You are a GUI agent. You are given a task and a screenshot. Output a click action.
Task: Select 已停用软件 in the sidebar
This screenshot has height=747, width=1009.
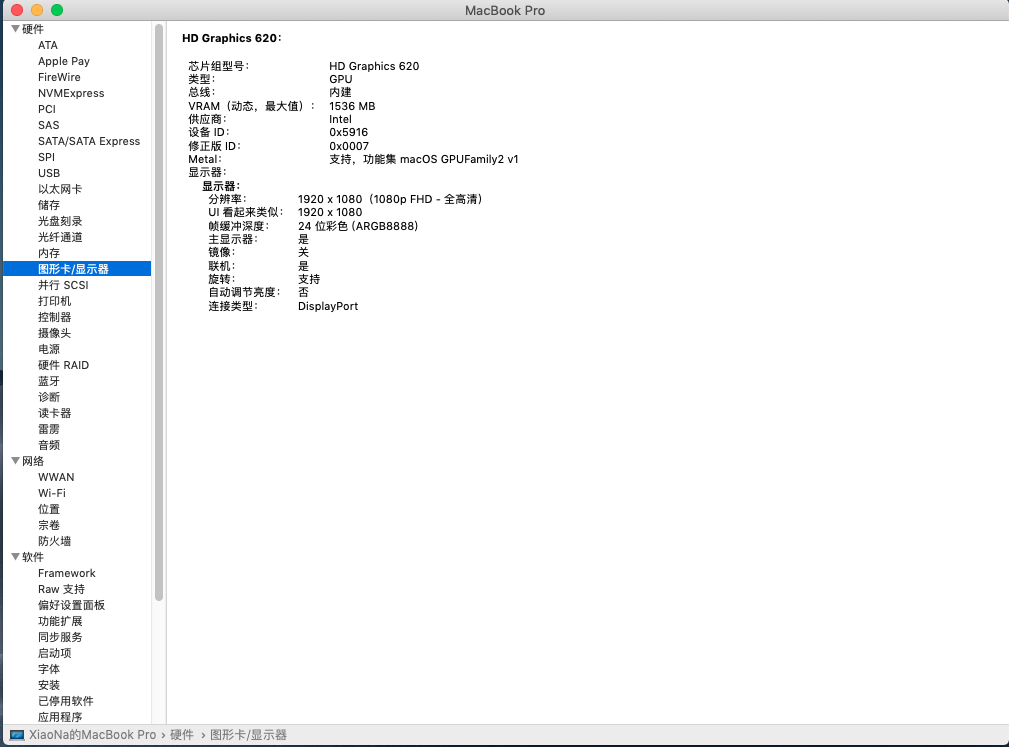(x=66, y=701)
